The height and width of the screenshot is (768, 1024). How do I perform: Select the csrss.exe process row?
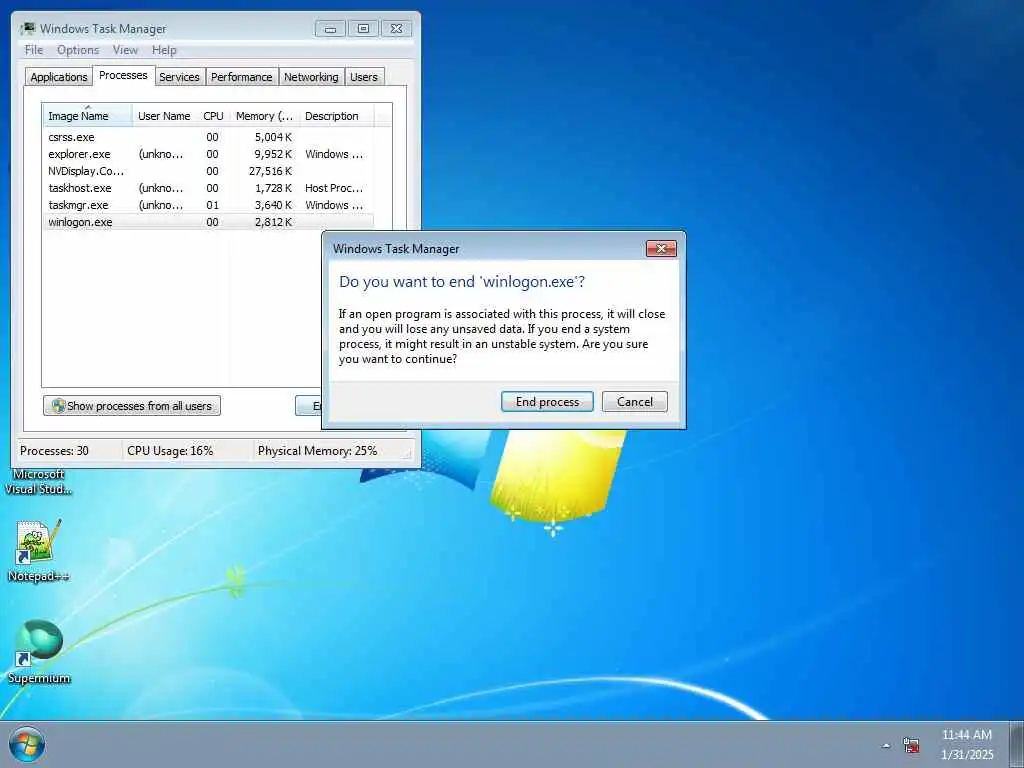(x=208, y=137)
